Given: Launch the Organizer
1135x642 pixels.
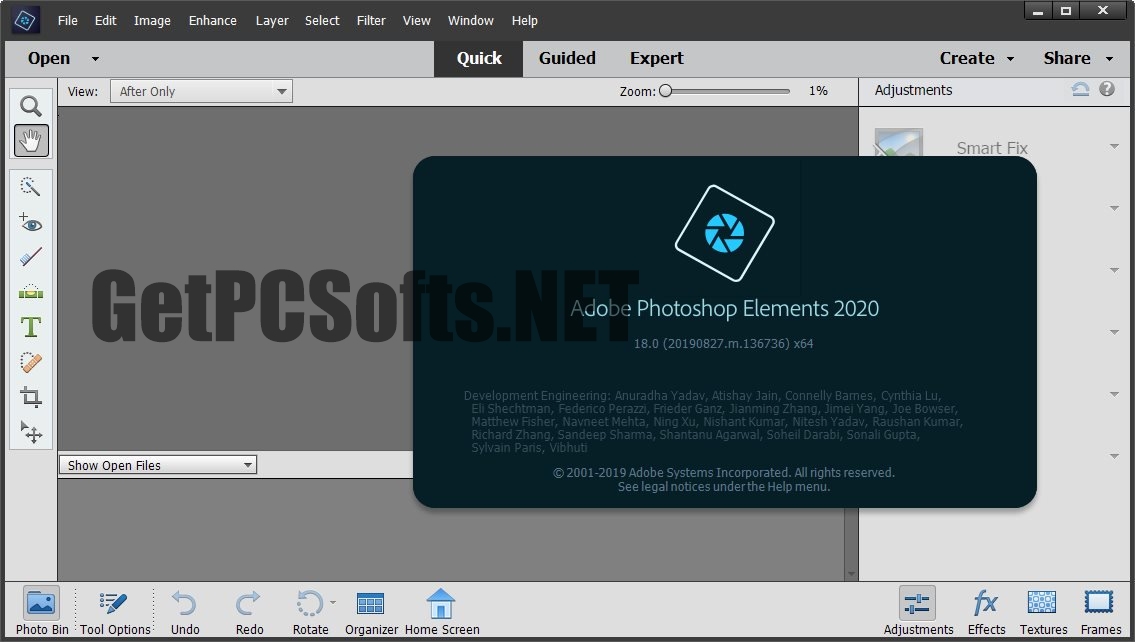Looking at the screenshot, I should (x=371, y=612).
